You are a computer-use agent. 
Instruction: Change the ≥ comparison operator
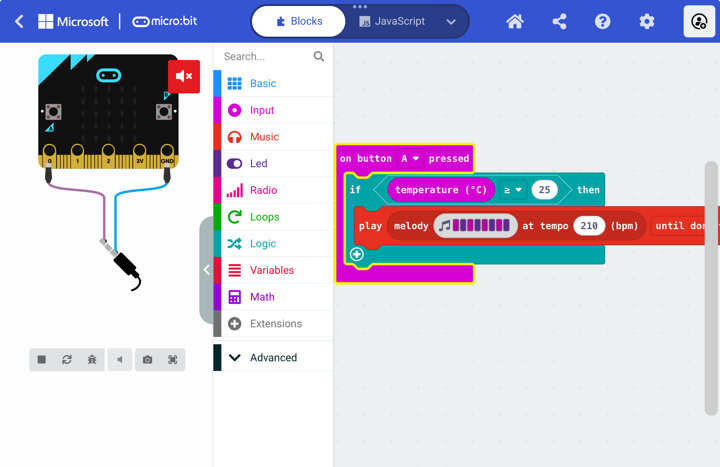point(512,190)
